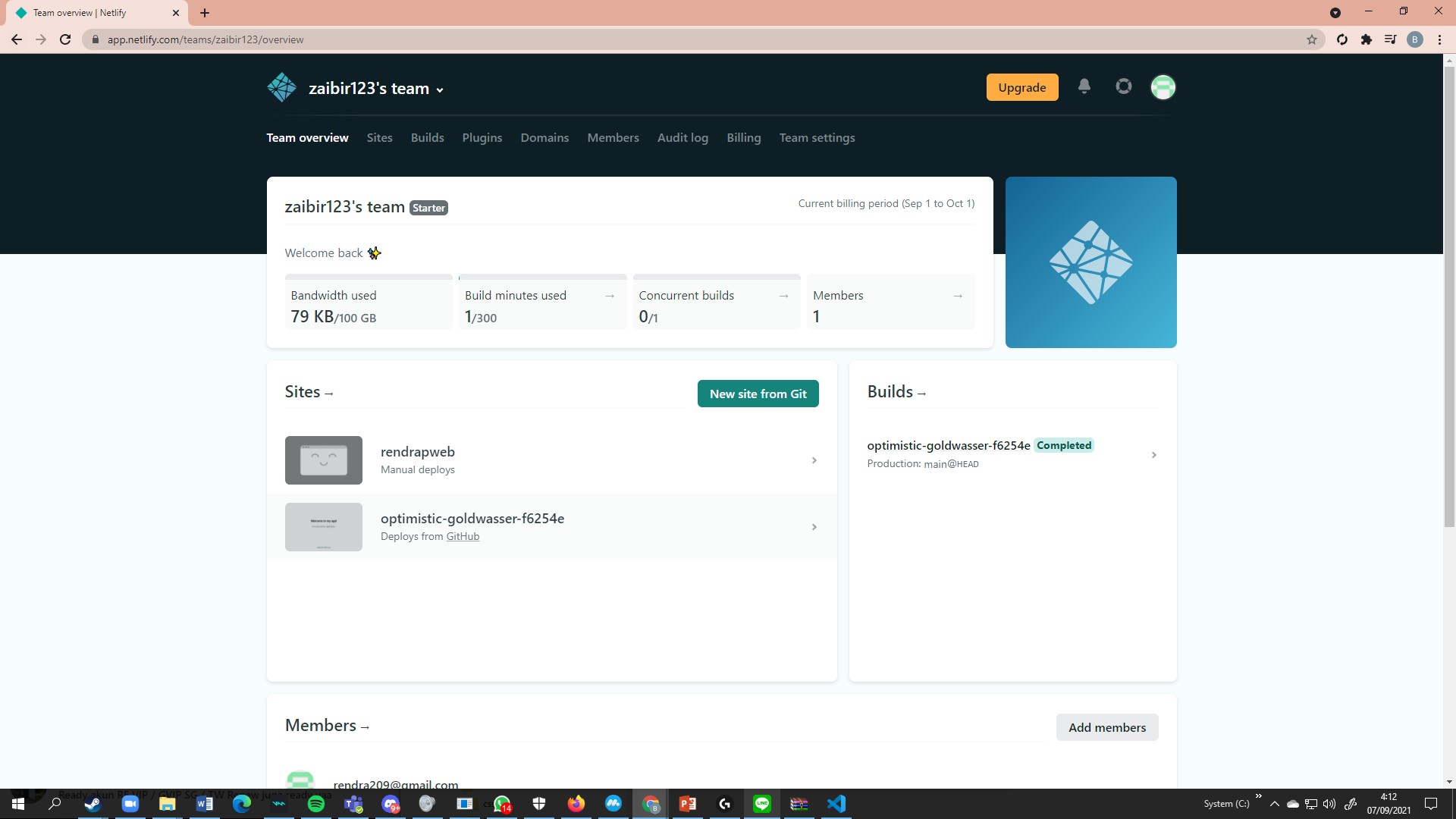Viewport: 1456px width, 819px height.
Task: Expand the zaibir123's team dropdown
Action: tap(440, 89)
